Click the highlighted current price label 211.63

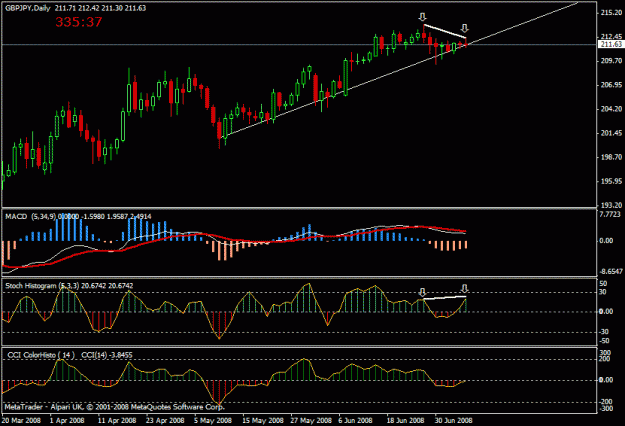(611, 44)
